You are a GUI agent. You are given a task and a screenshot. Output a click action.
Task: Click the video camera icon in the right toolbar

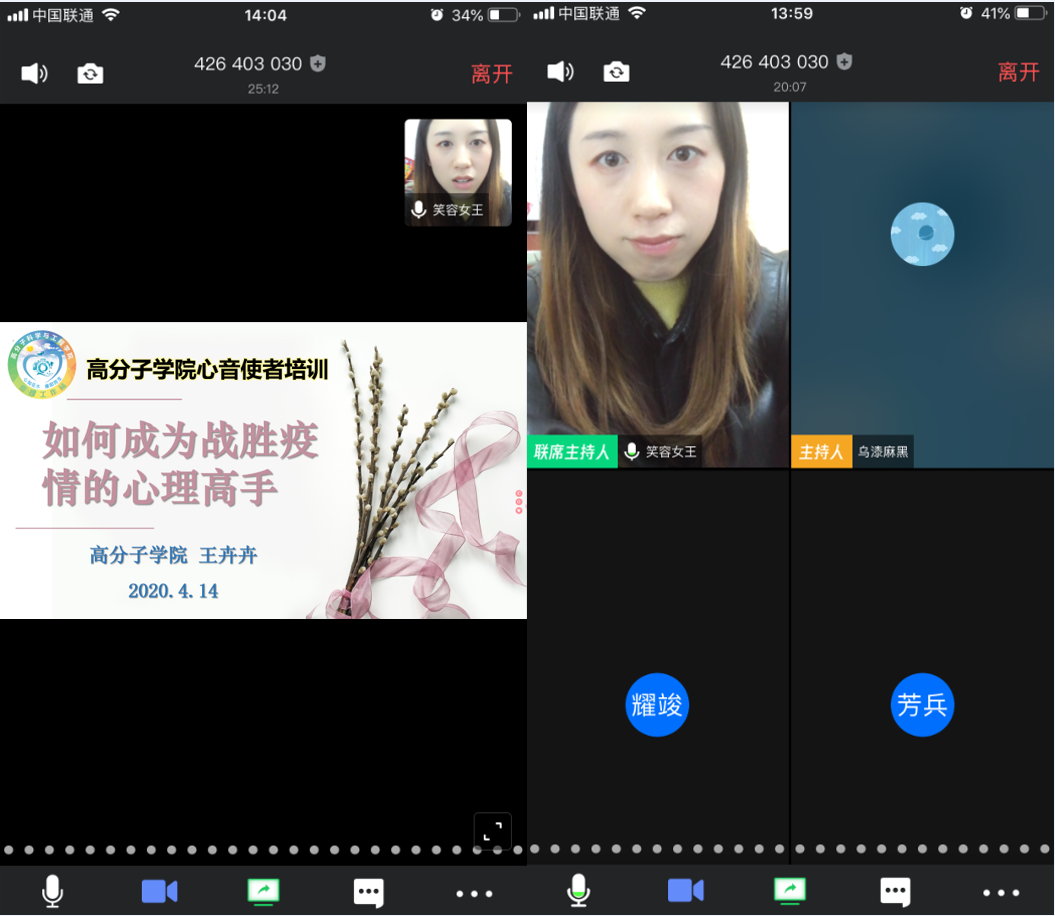[x=685, y=890]
